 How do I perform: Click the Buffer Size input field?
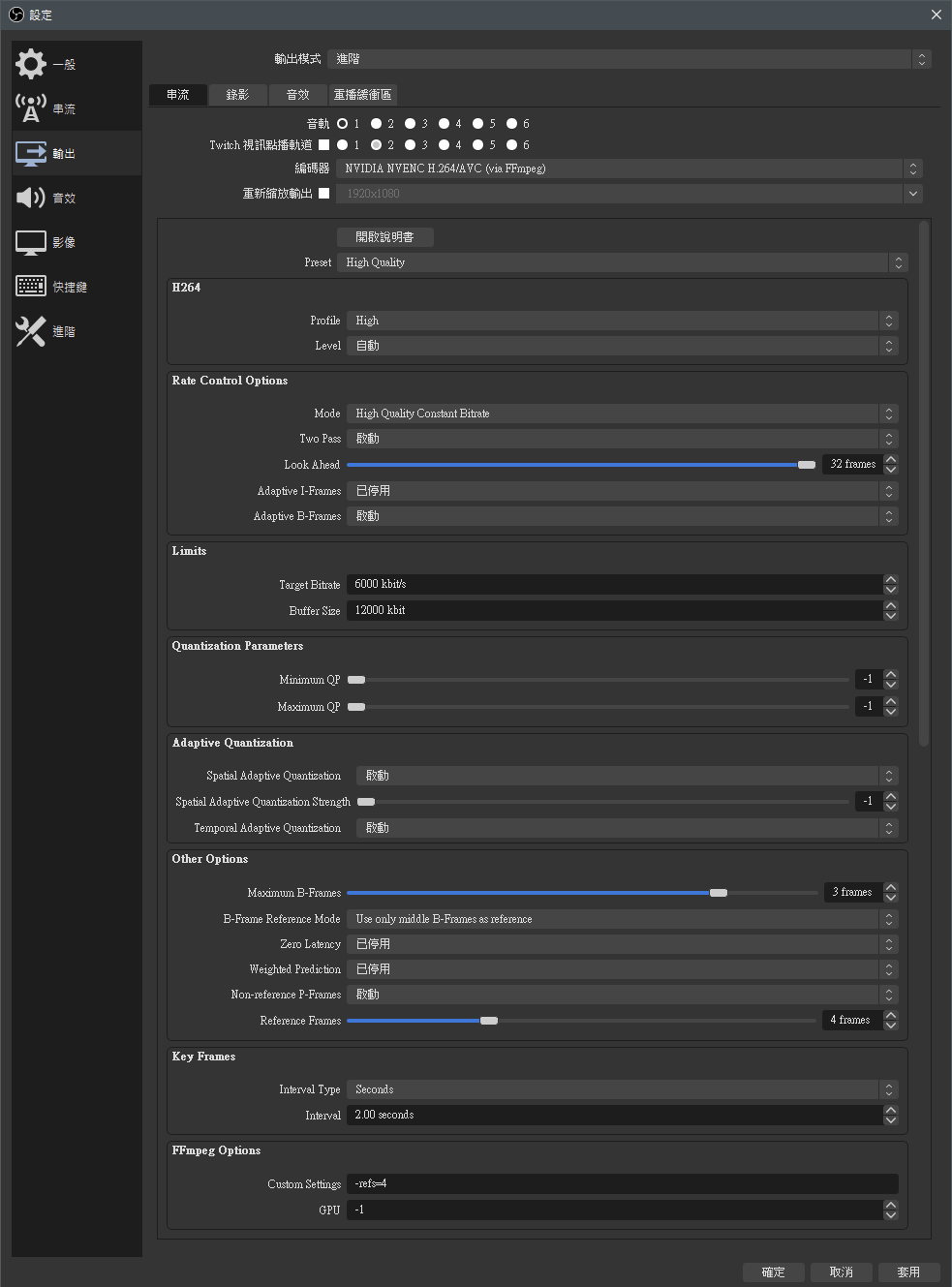[x=614, y=611]
